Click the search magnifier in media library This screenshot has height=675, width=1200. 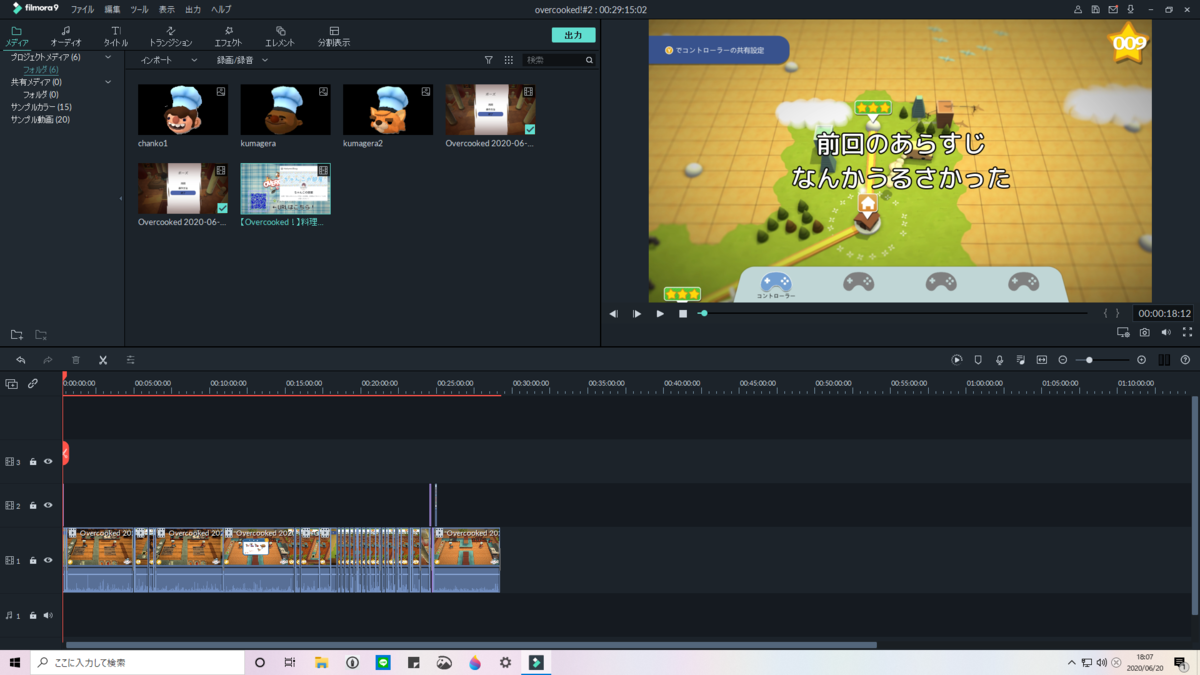[589, 60]
